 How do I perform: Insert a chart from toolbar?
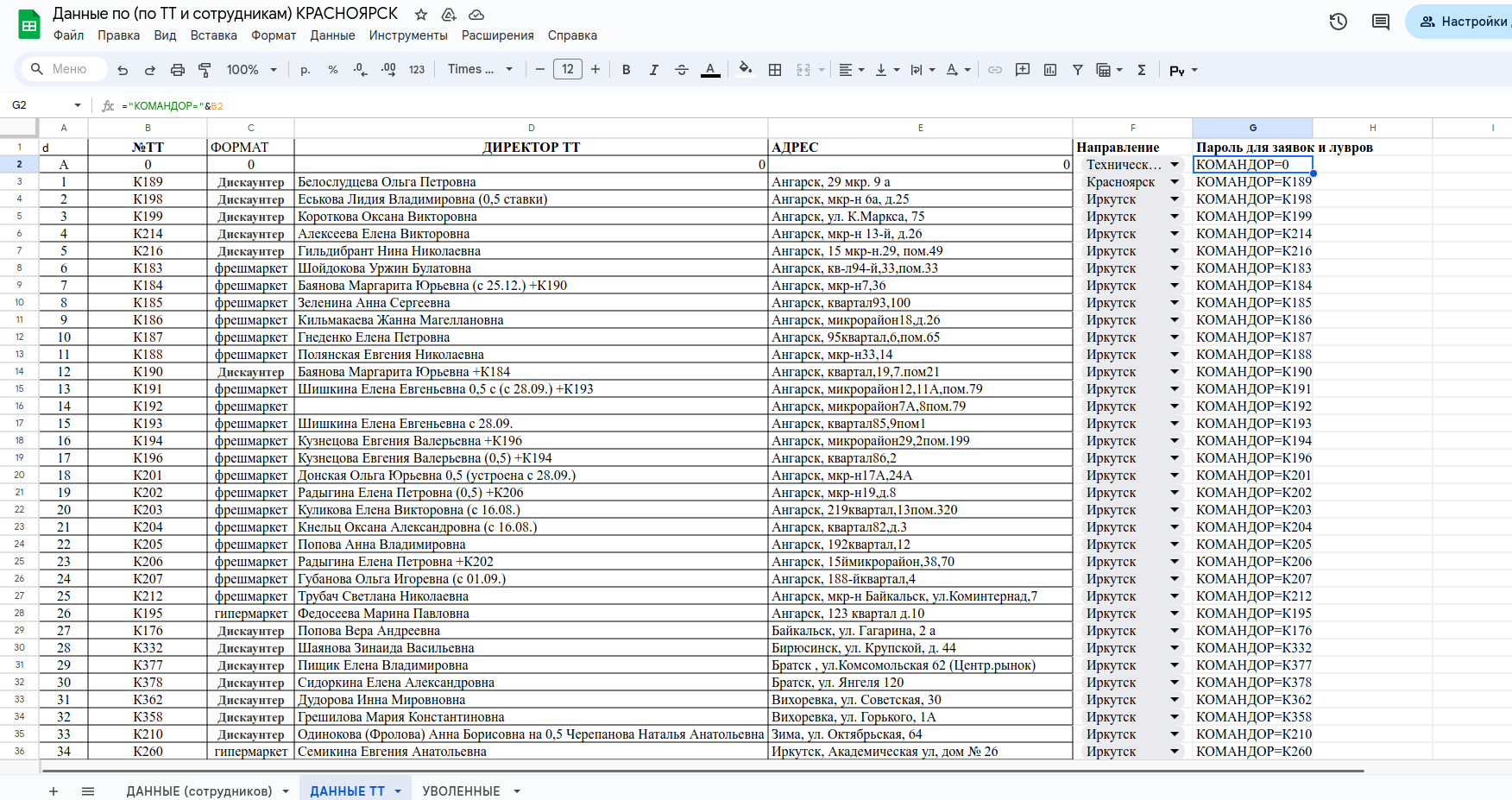[1050, 70]
